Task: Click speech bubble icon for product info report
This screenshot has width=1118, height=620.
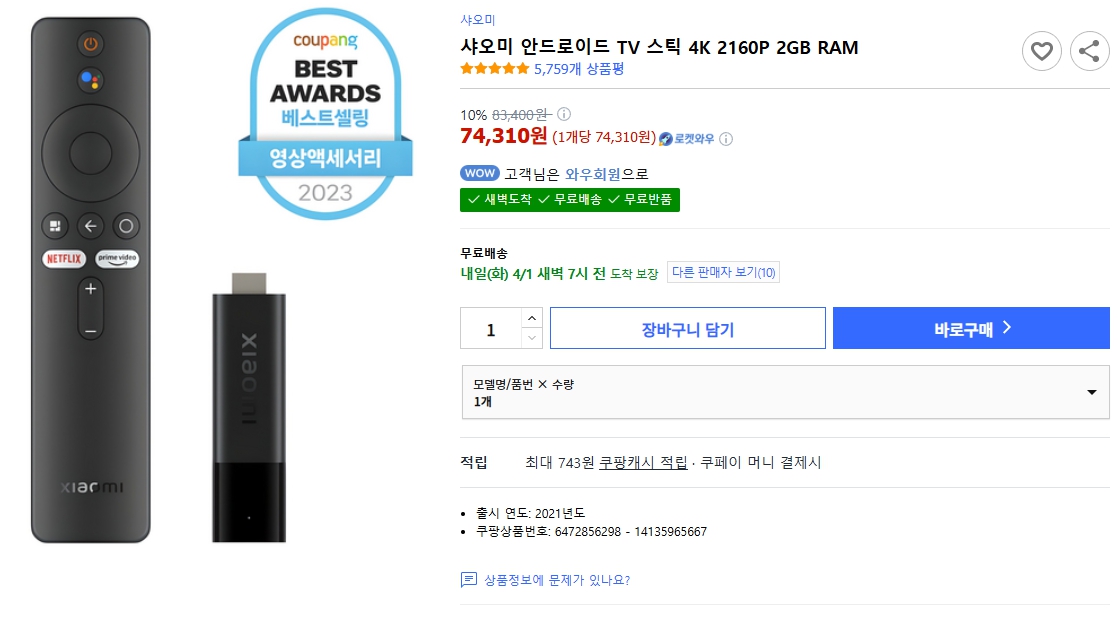Action: tap(468, 580)
